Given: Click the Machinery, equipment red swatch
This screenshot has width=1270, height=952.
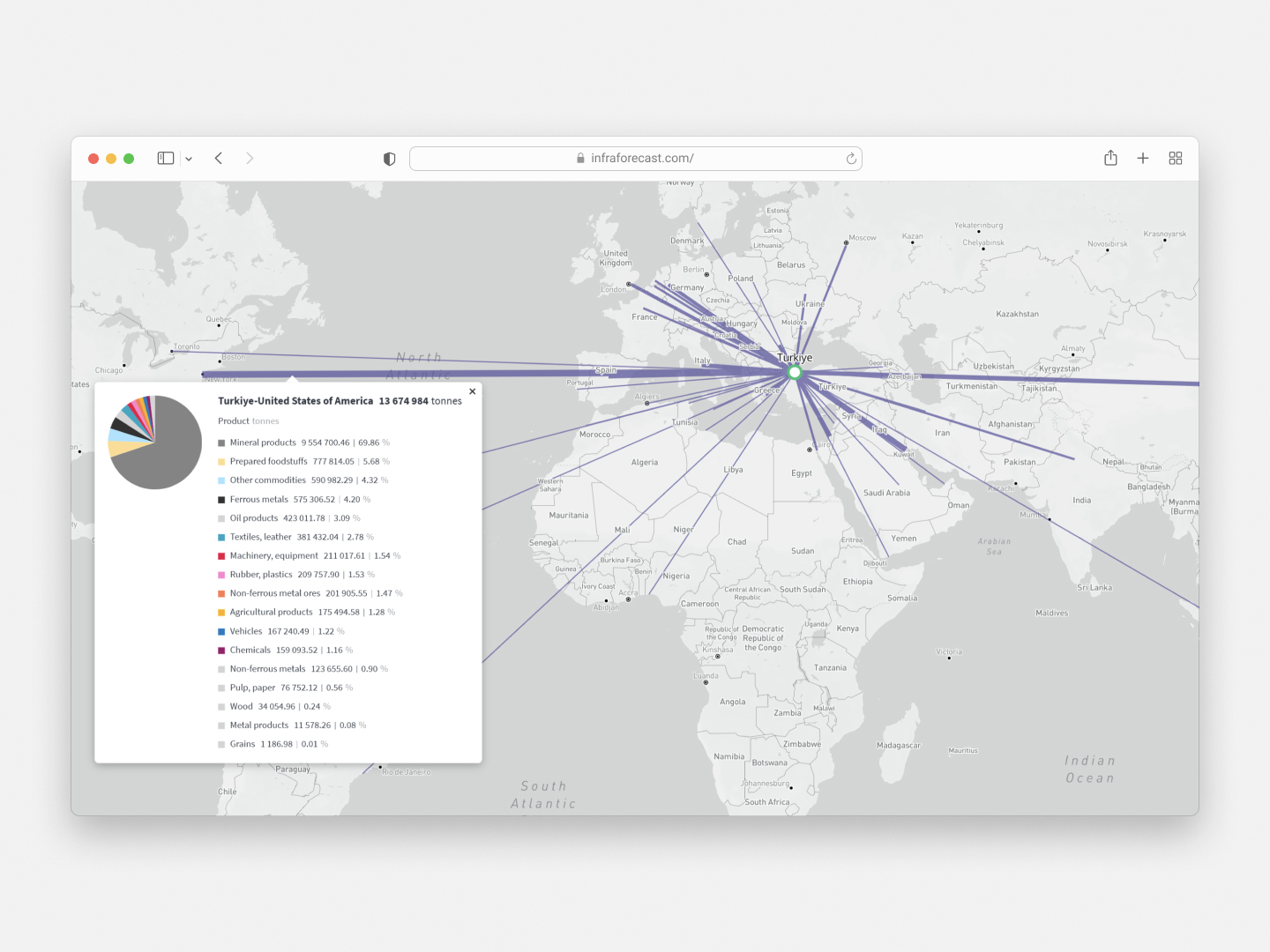Looking at the screenshot, I should click(221, 556).
